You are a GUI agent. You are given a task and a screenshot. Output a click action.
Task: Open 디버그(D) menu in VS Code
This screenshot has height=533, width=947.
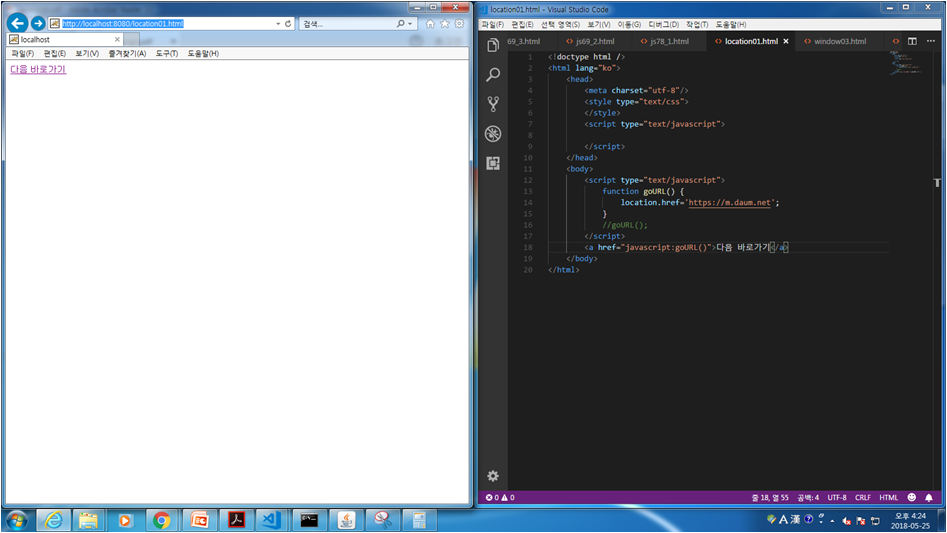[x=663, y=24]
